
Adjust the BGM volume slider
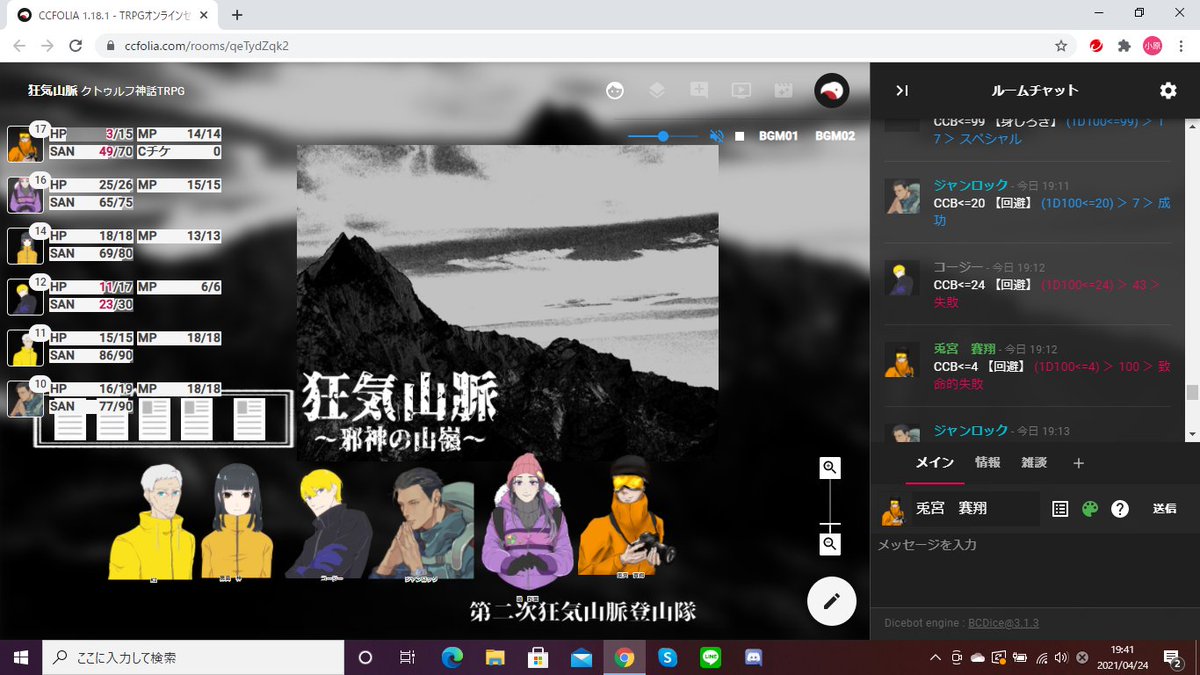pos(663,136)
